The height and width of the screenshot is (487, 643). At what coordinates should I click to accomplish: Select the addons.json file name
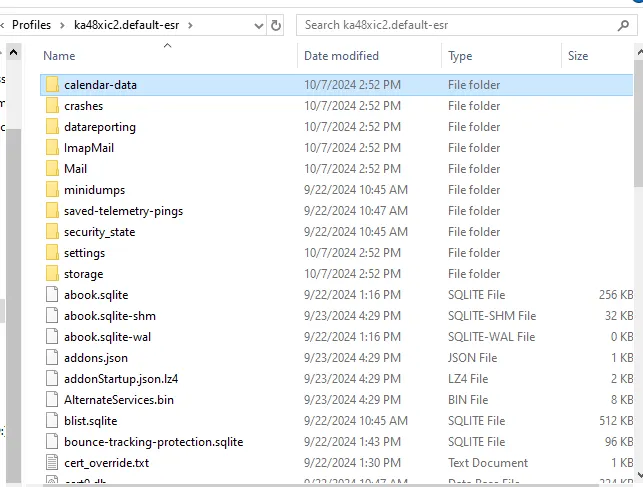96,358
